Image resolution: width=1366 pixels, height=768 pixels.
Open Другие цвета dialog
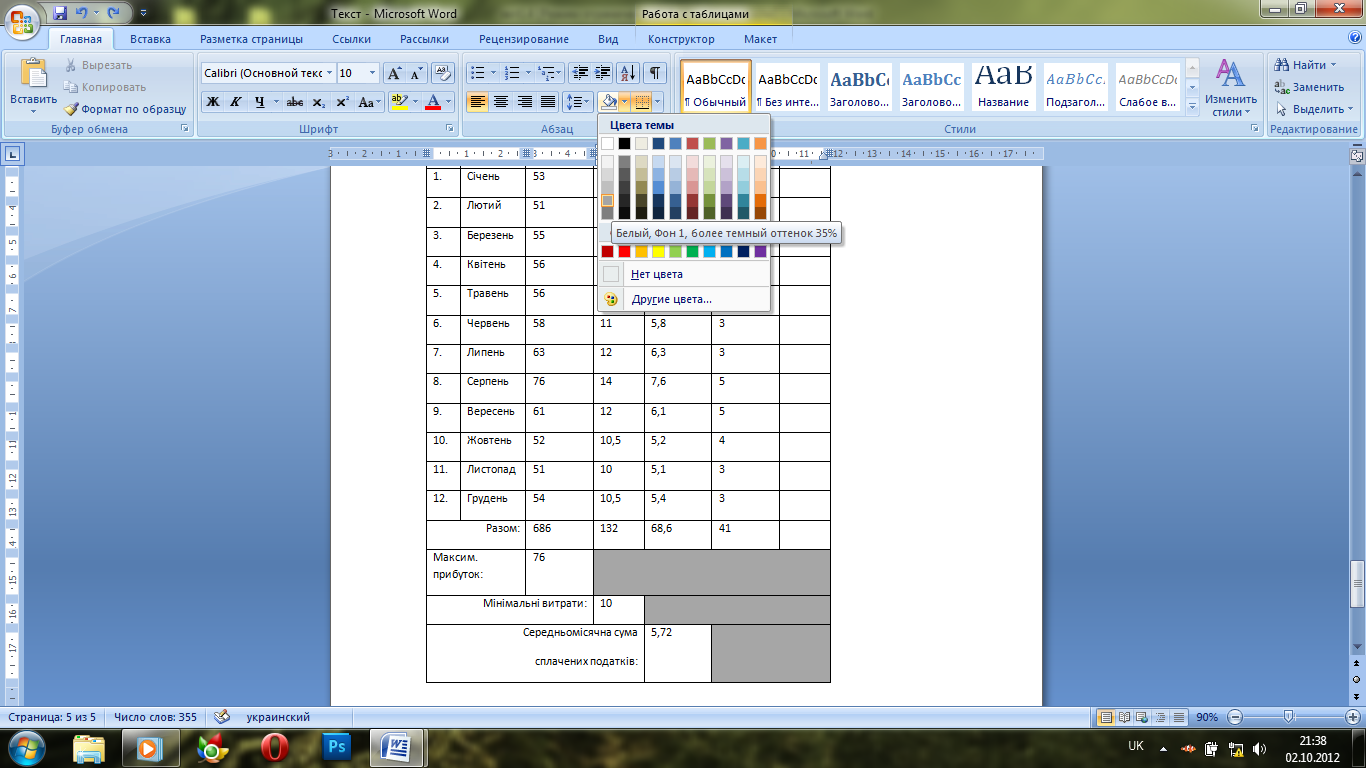[684, 299]
